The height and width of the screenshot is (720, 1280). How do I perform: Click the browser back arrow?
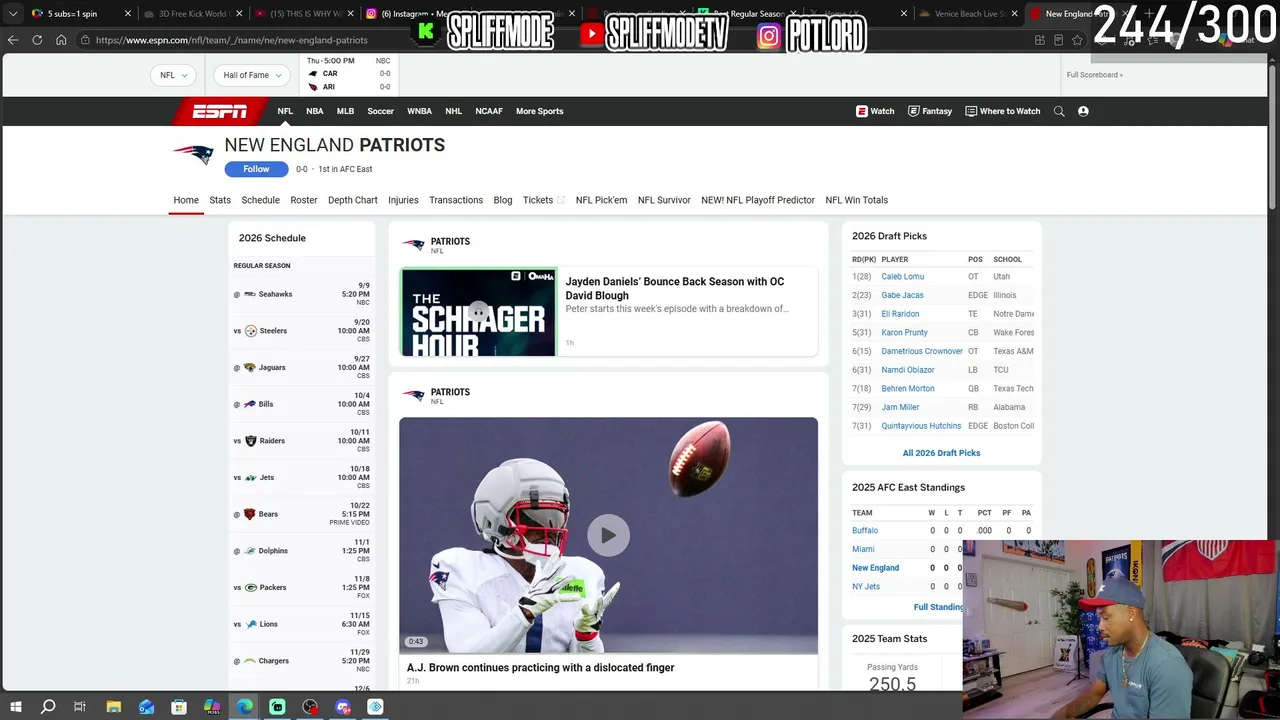click(x=13, y=40)
